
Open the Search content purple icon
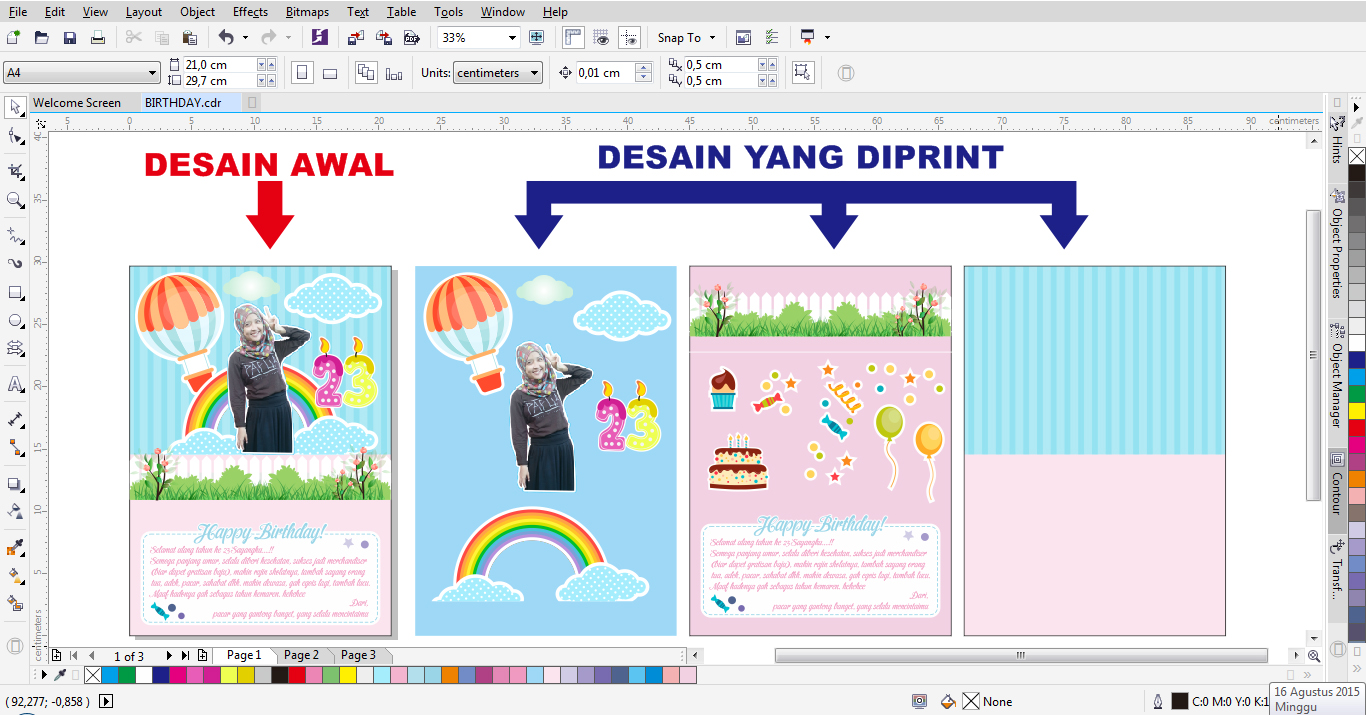[319, 38]
